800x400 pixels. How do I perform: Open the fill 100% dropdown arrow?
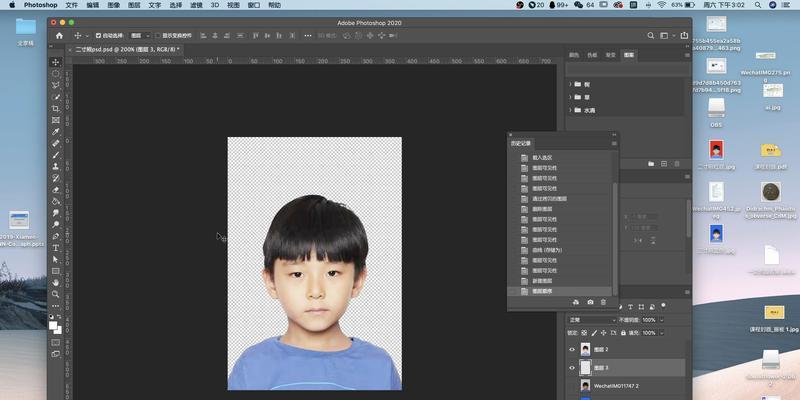[x=662, y=333]
